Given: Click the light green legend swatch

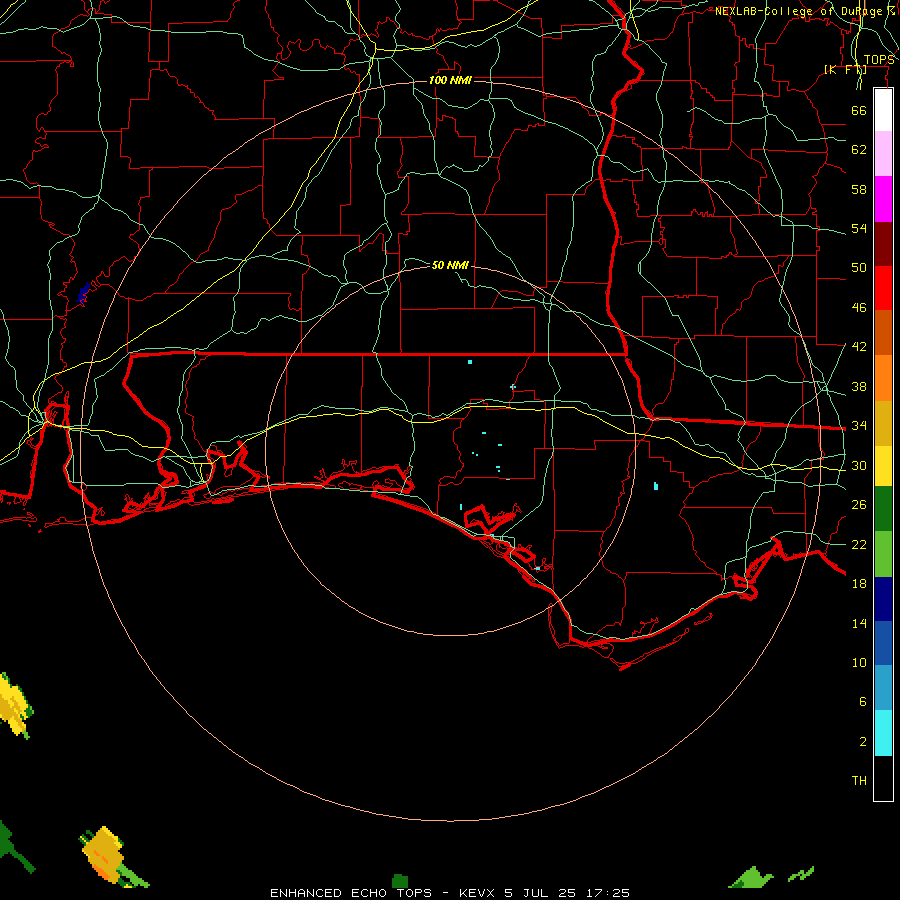Looking at the screenshot, I should (x=883, y=554).
